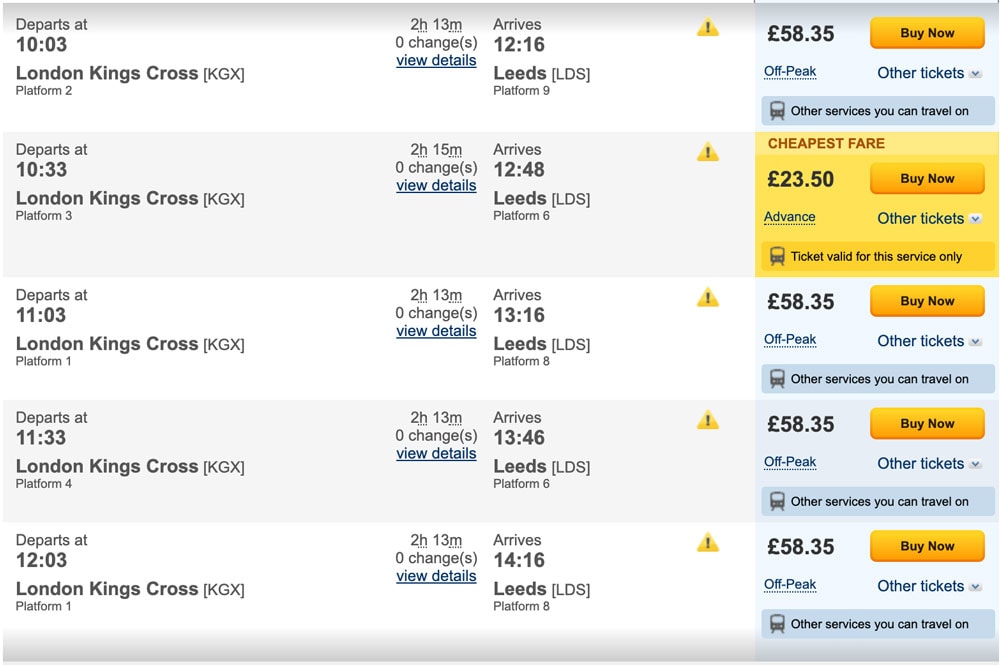Click warning icon for 12:03 departure
The image size is (1000, 665).
(707, 543)
